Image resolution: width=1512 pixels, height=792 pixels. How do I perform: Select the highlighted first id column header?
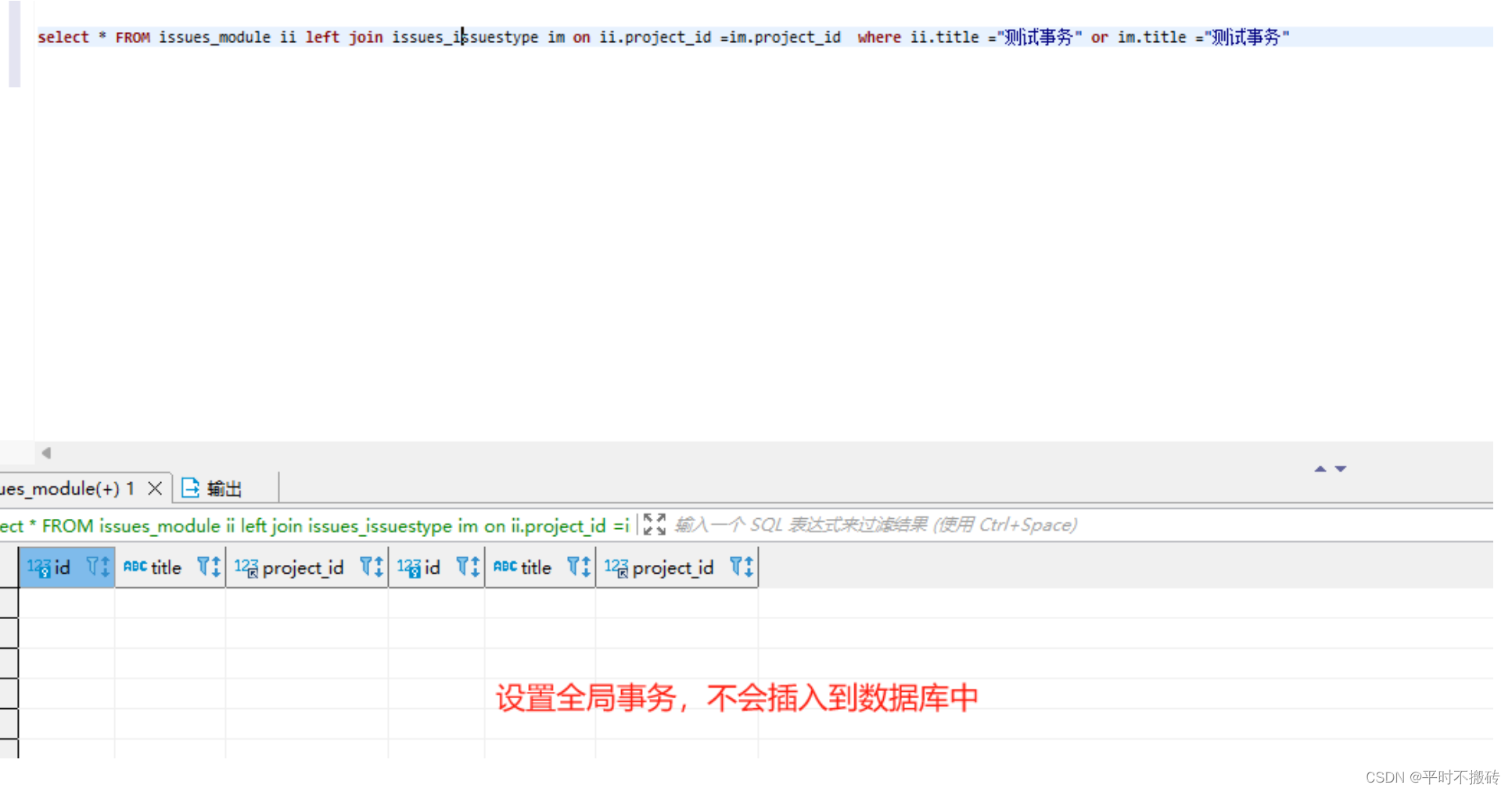[66, 567]
